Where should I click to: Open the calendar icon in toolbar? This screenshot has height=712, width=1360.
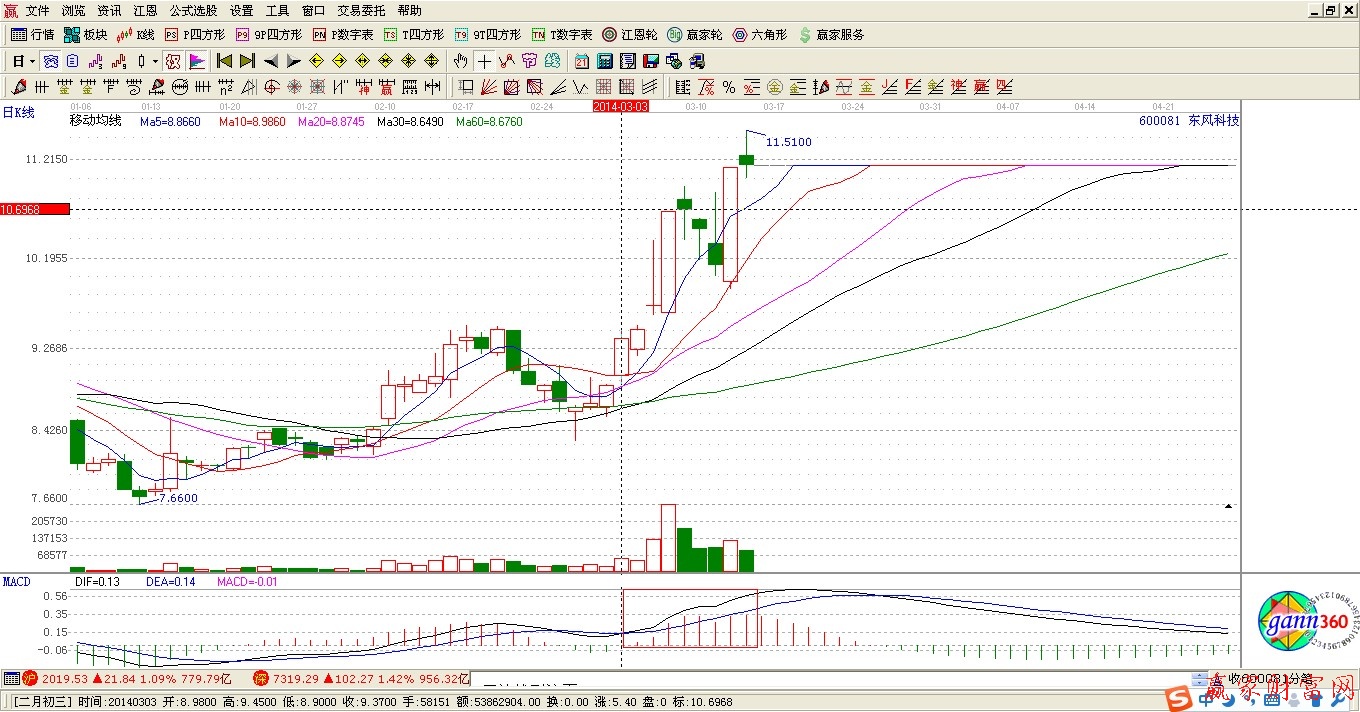(581, 61)
